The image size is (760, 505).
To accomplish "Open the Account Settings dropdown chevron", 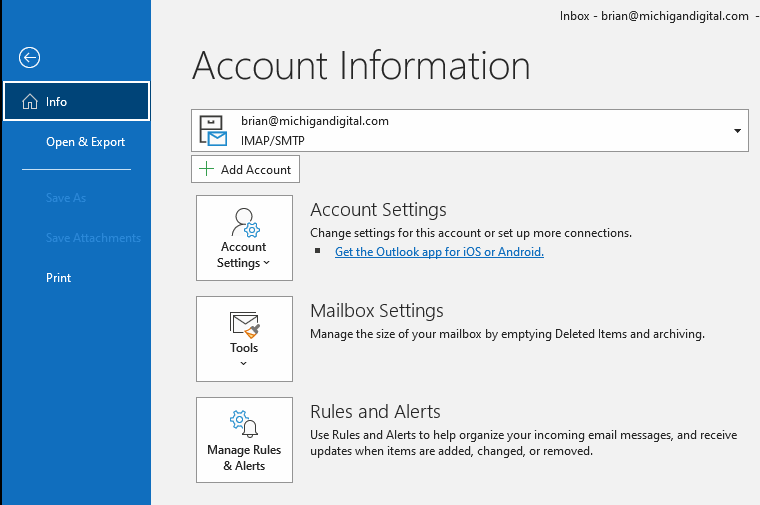I will pyautogui.click(x=267, y=264).
